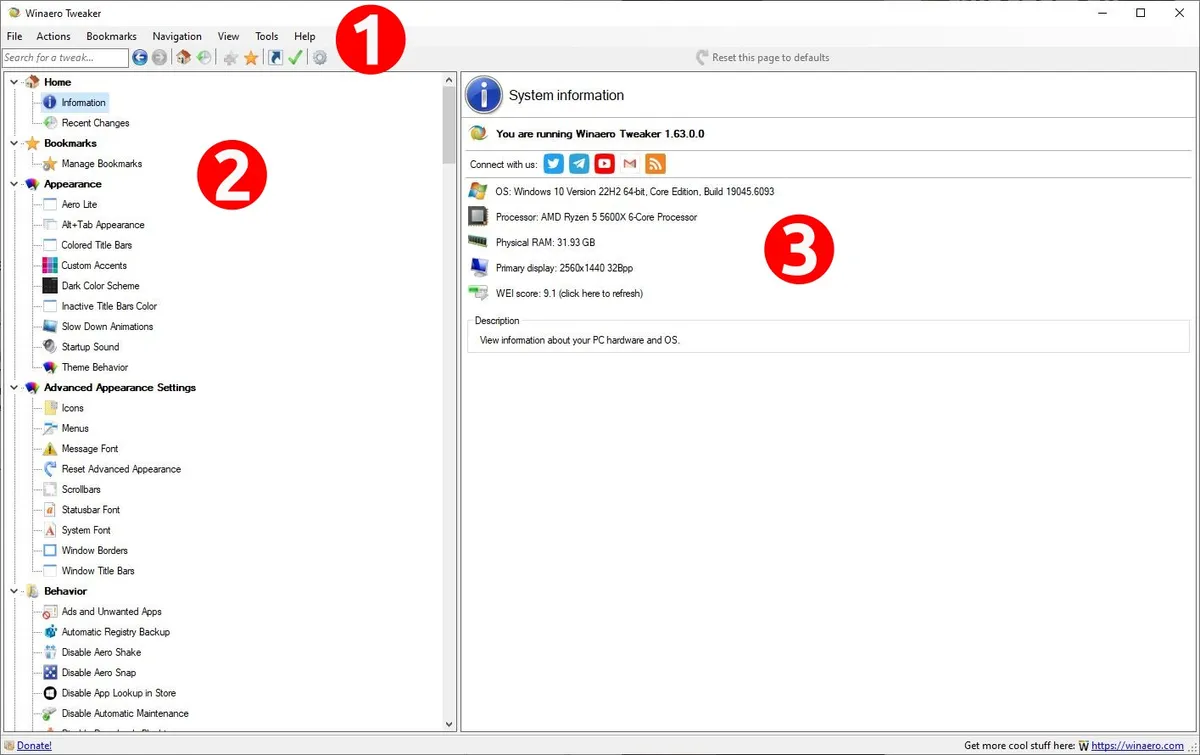The height and width of the screenshot is (755, 1200).
Task: Click the Donate! link in the status bar
Action: pos(31,745)
